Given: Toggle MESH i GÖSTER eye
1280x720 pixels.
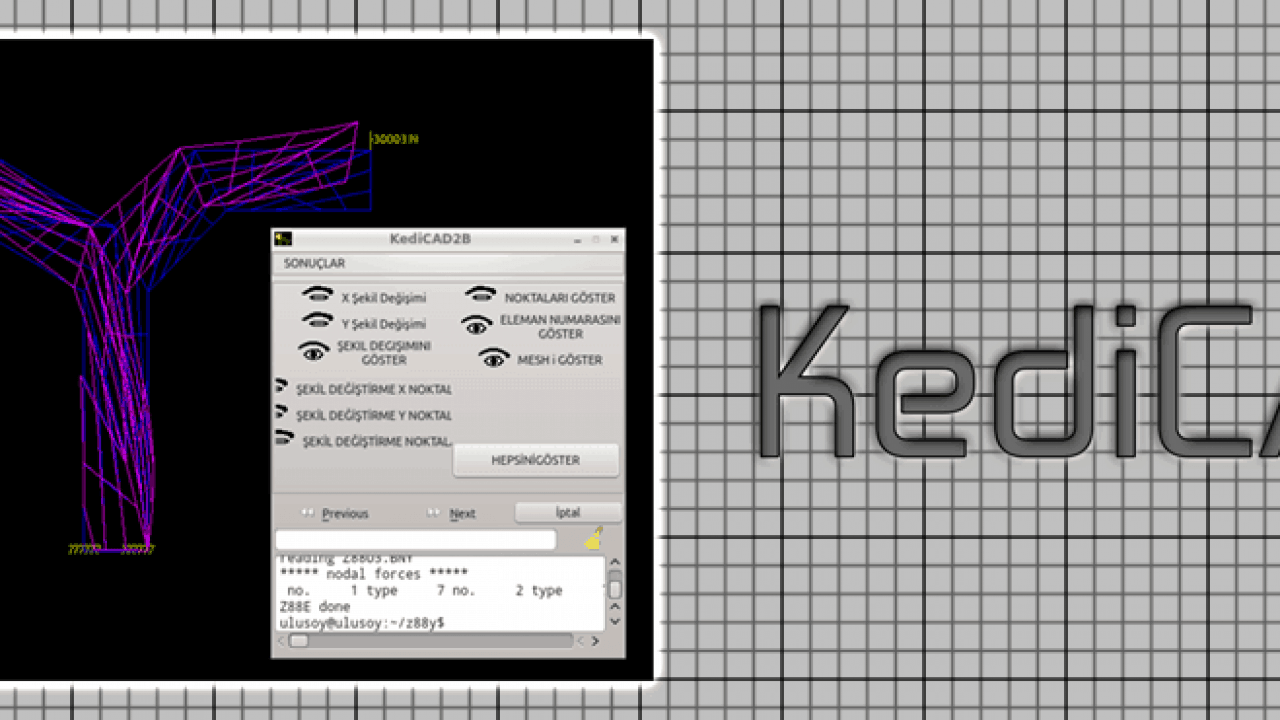Looking at the screenshot, I should (494, 358).
